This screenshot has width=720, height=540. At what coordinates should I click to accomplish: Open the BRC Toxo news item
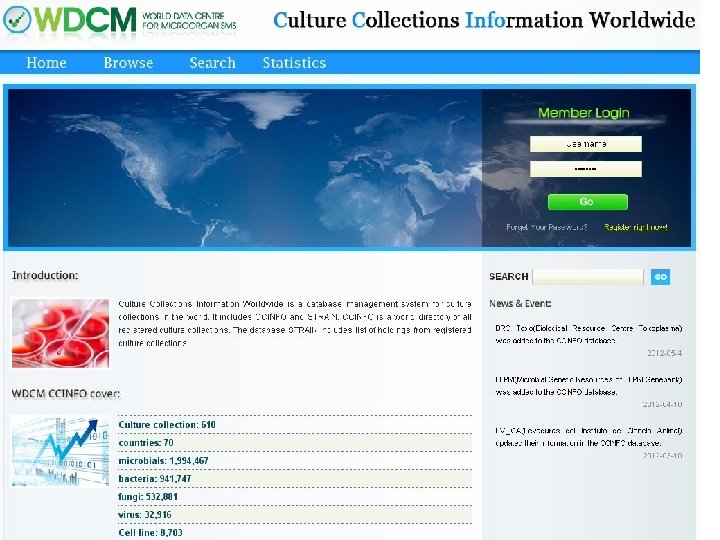589,334
